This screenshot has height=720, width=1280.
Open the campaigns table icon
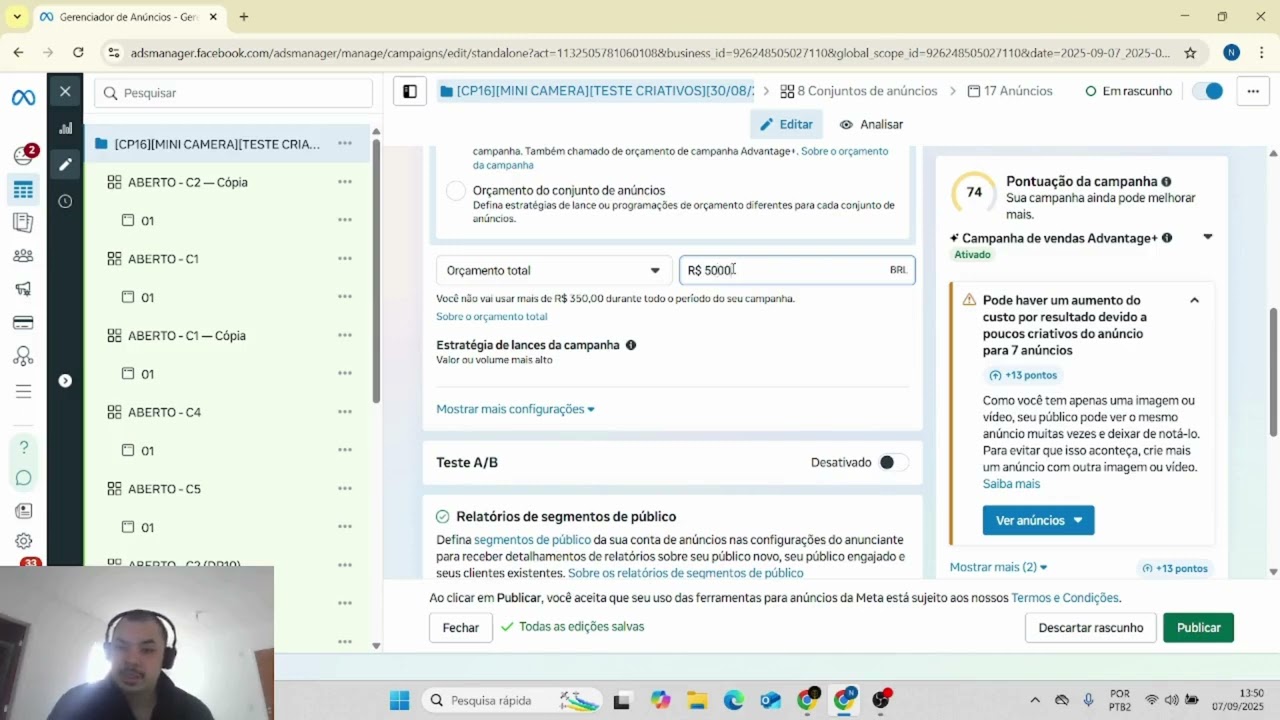point(23,189)
